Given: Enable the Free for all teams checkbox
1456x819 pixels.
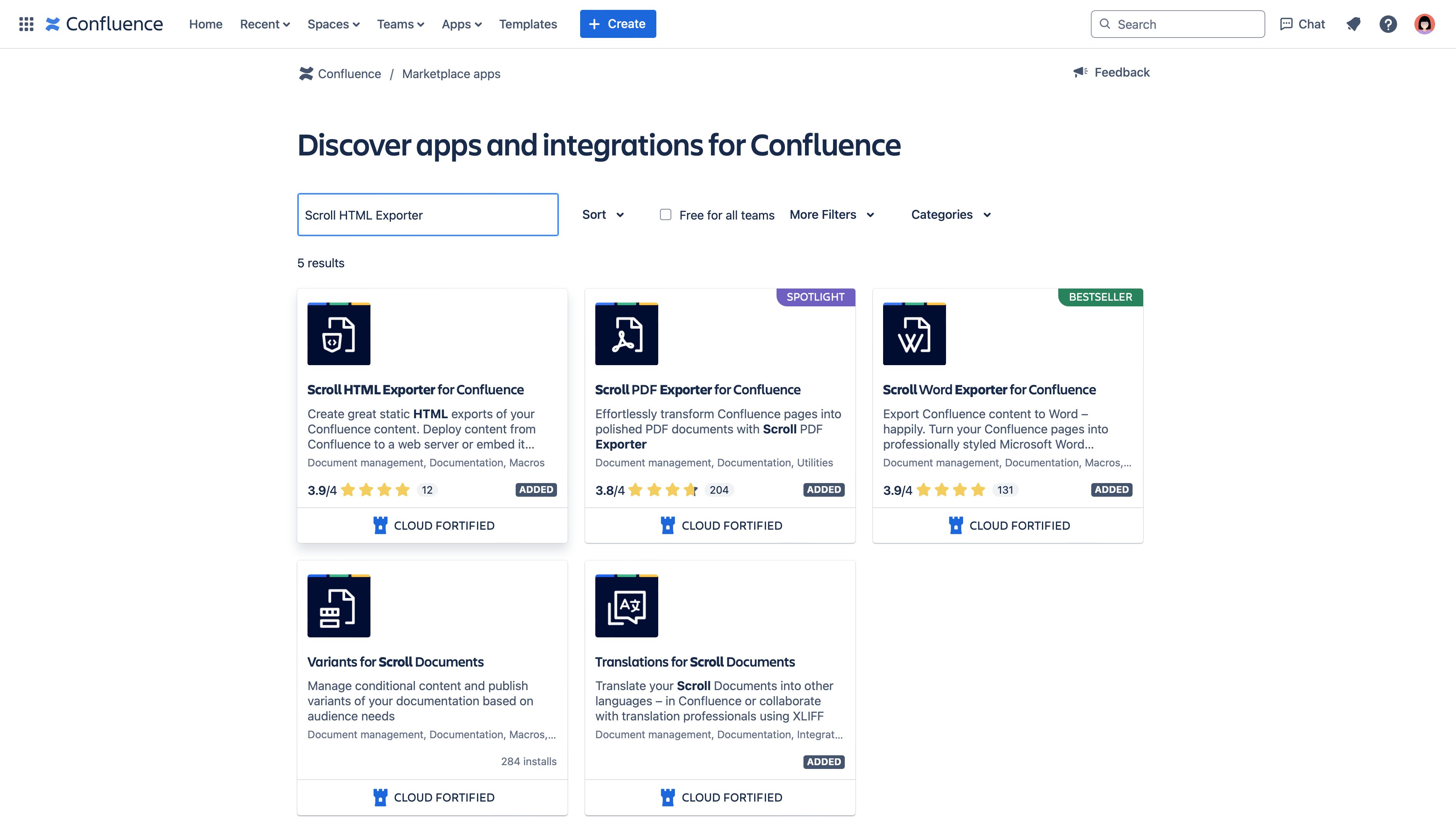Looking at the screenshot, I should pyautogui.click(x=665, y=214).
